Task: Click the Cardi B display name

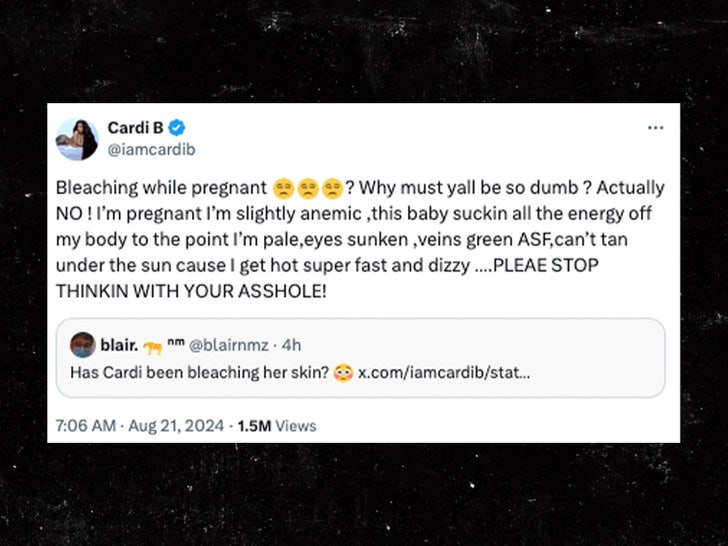Action: coord(137,128)
